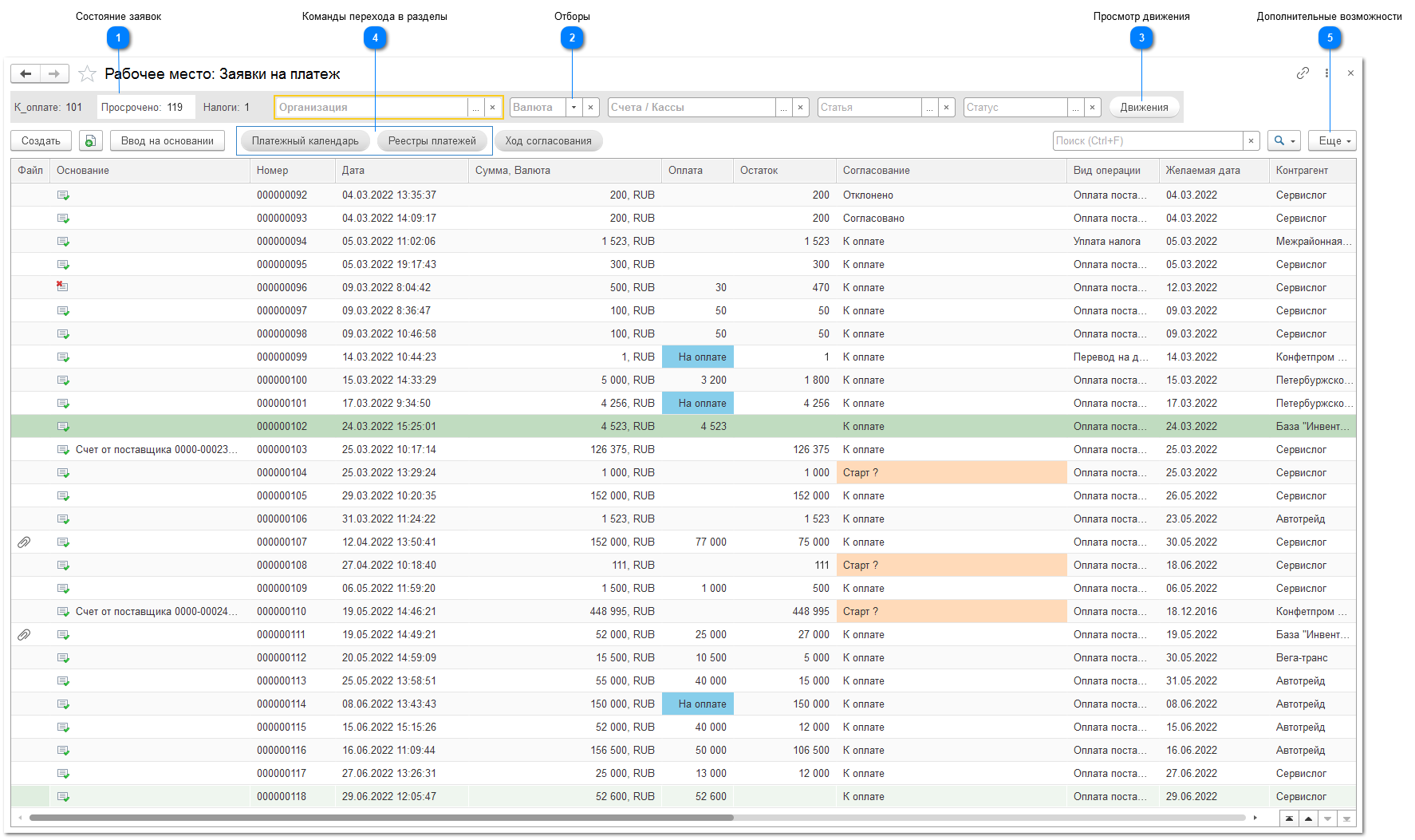Sort by the Номер column header
Viewport: 1415px width, 840px height.
292,171
